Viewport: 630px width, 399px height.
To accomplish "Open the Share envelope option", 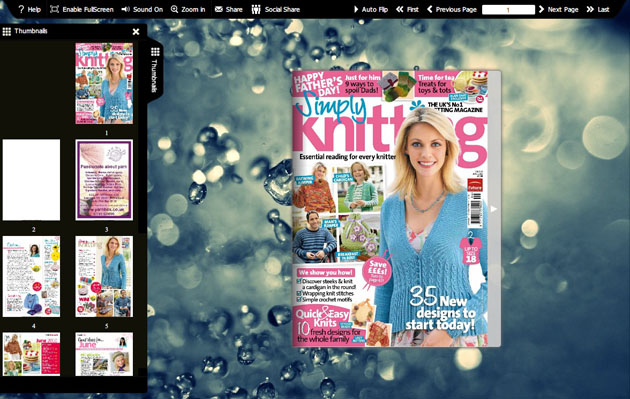I will click(x=228, y=9).
